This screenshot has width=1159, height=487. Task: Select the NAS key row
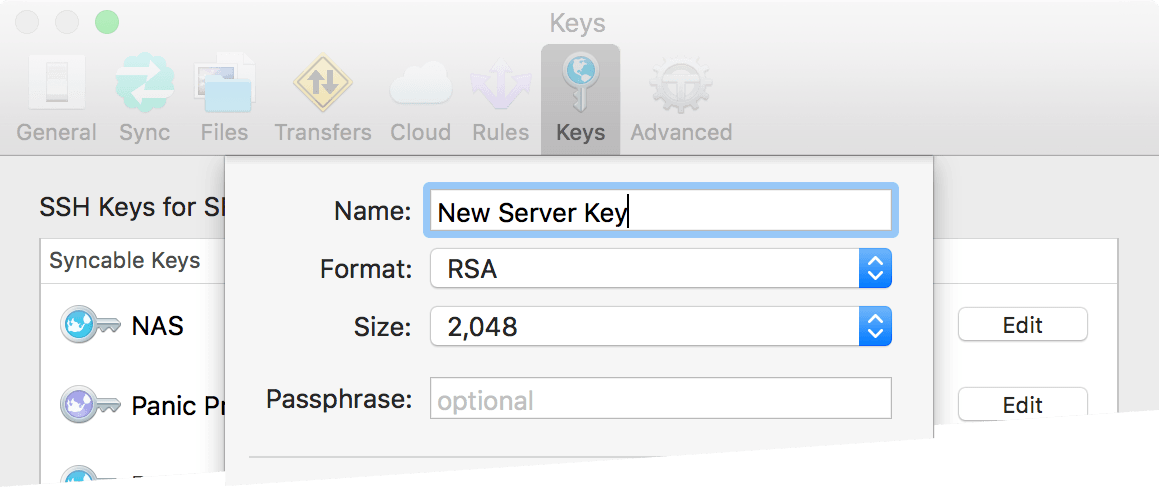pos(158,325)
